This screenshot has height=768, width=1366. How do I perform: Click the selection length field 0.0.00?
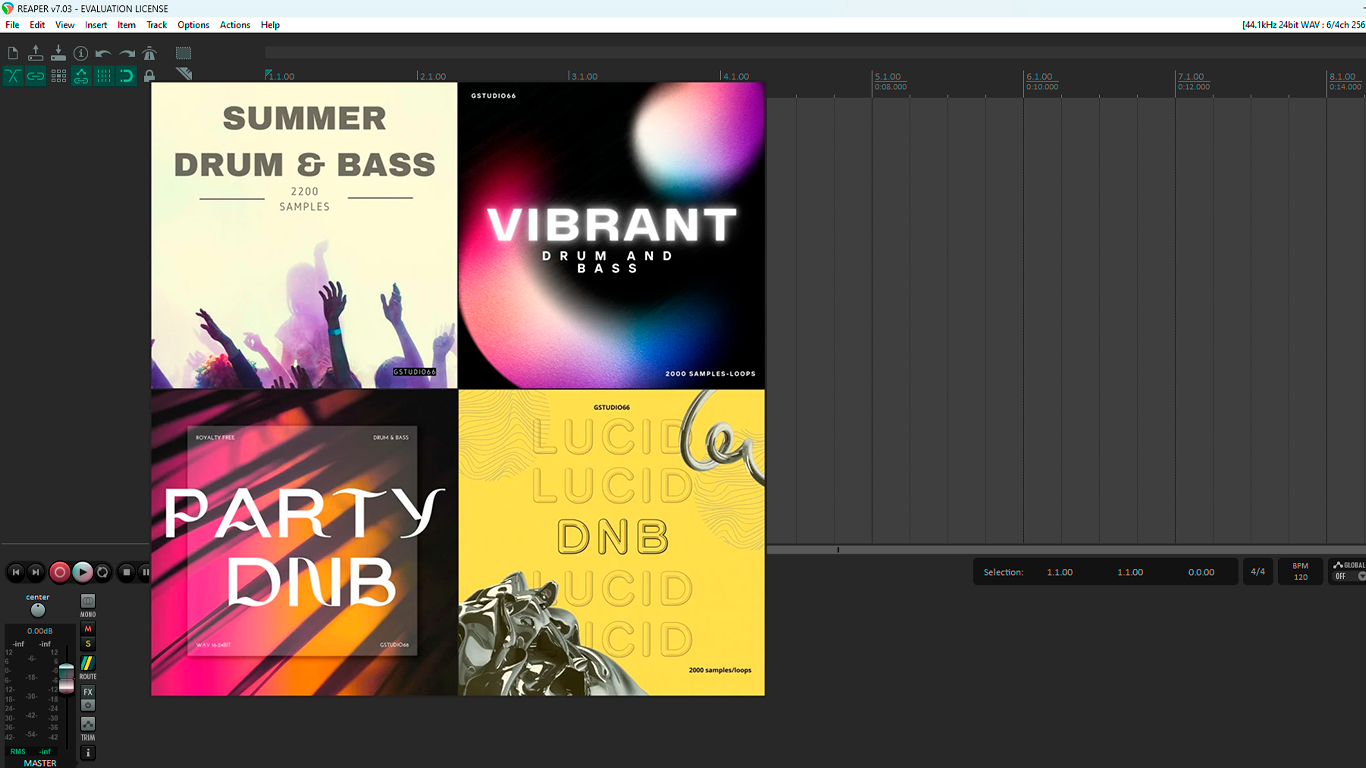tap(1201, 572)
